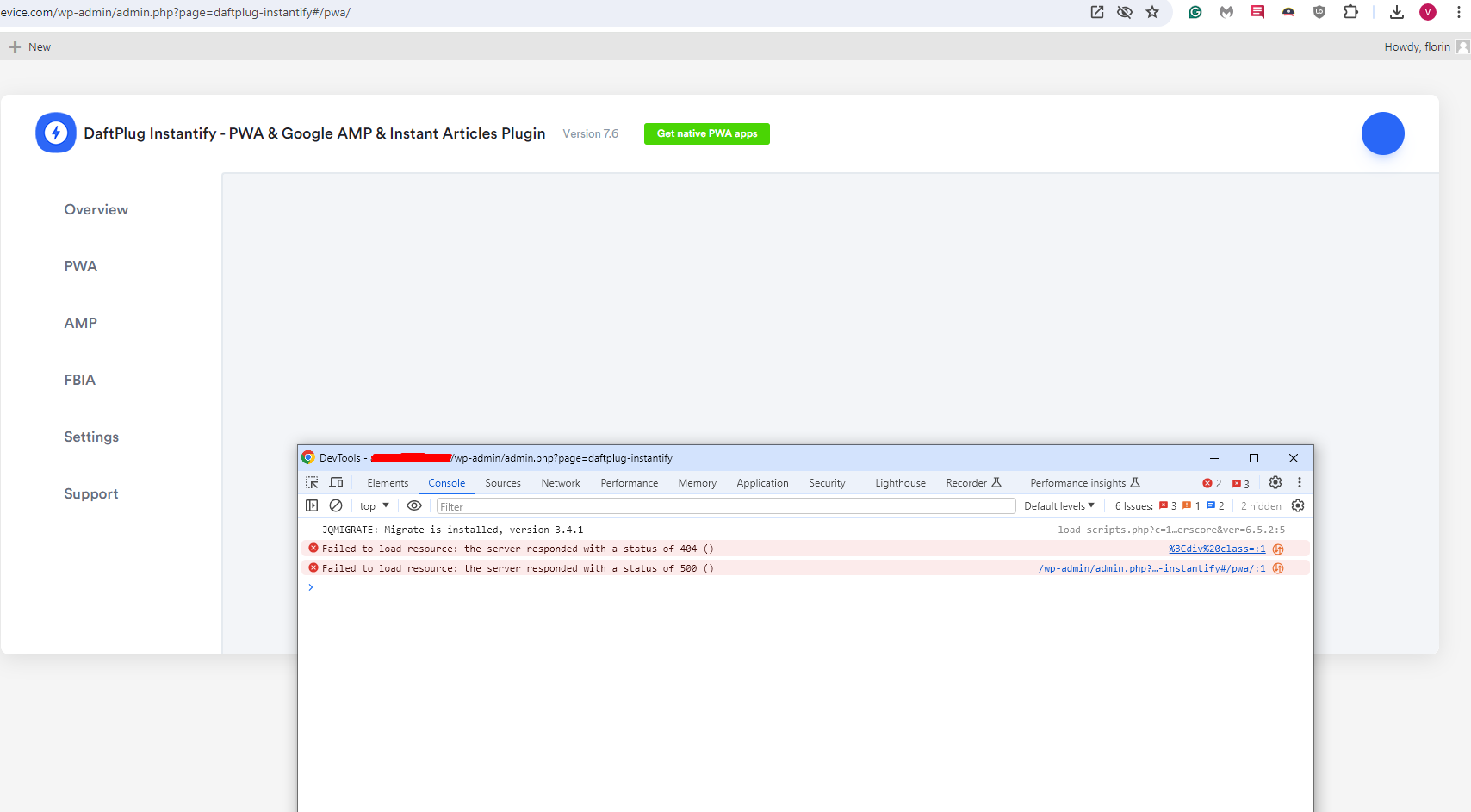Open the Howdy, florin account menu
The height and width of the screenshot is (812, 1471).
(1426, 46)
